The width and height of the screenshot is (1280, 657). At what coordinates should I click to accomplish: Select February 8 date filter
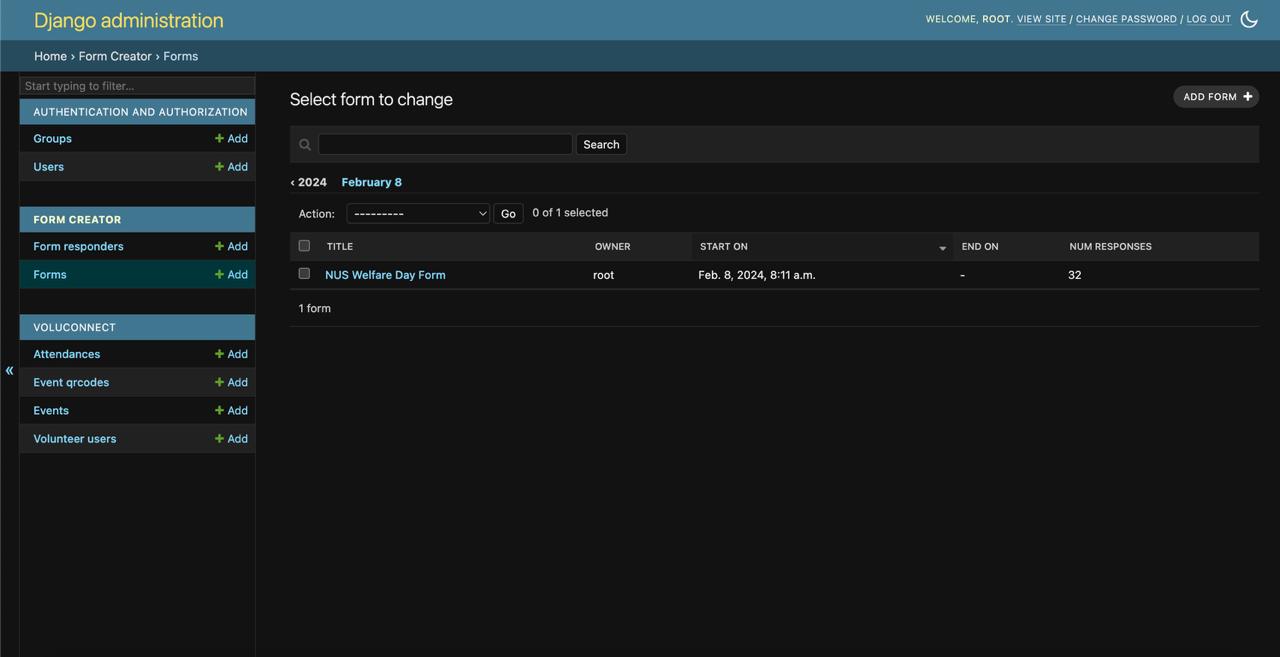371,183
